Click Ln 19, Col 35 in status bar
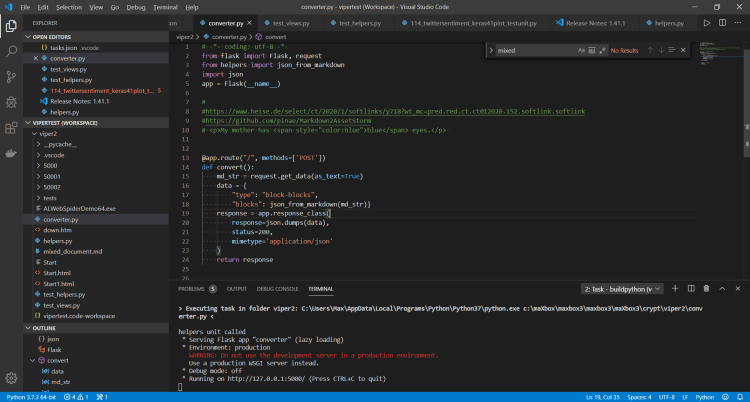 coord(603,397)
